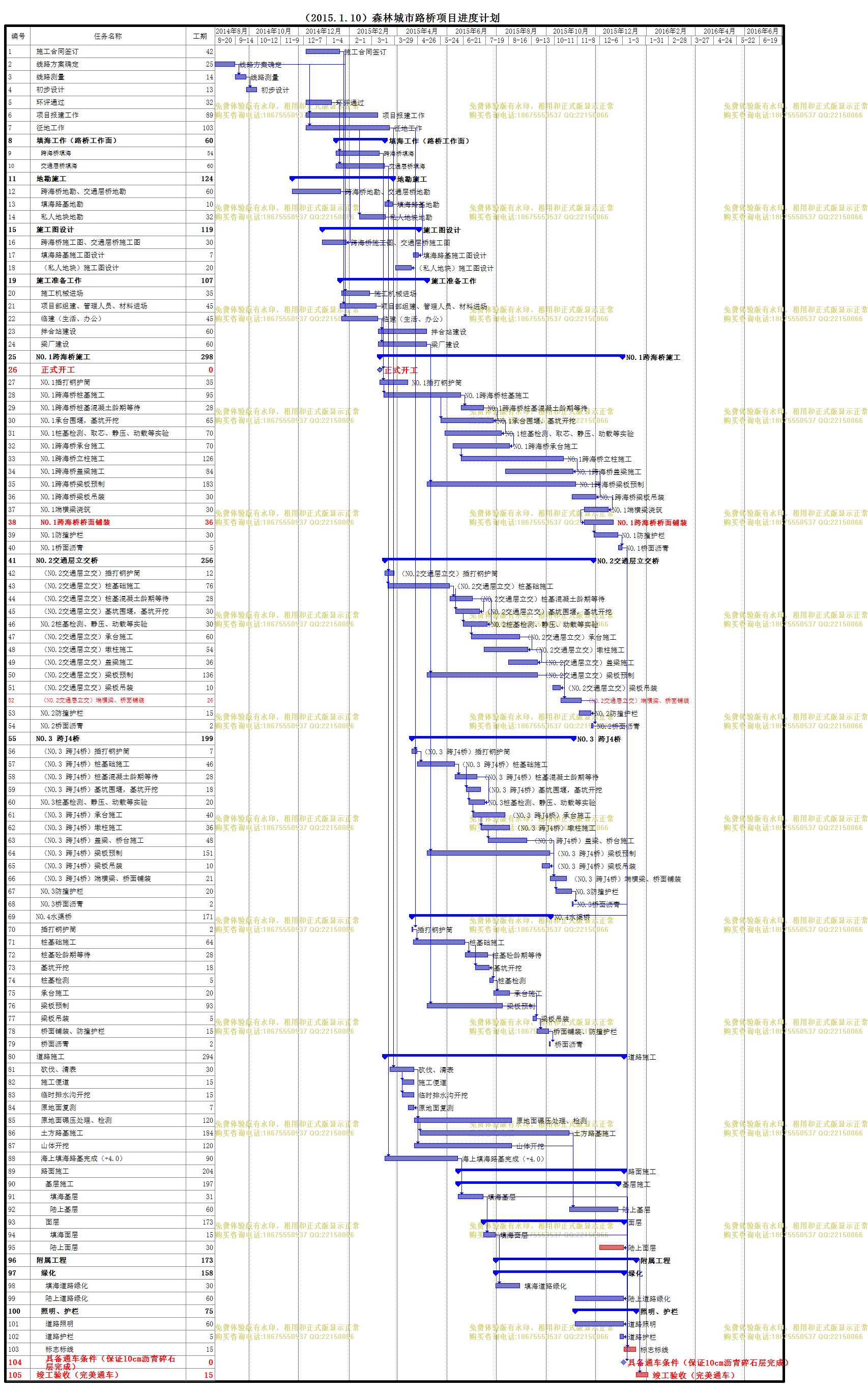Select task 施工合同签订 in the task name column
This screenshot has width=868, height=1391.
[x=57, y=52]
